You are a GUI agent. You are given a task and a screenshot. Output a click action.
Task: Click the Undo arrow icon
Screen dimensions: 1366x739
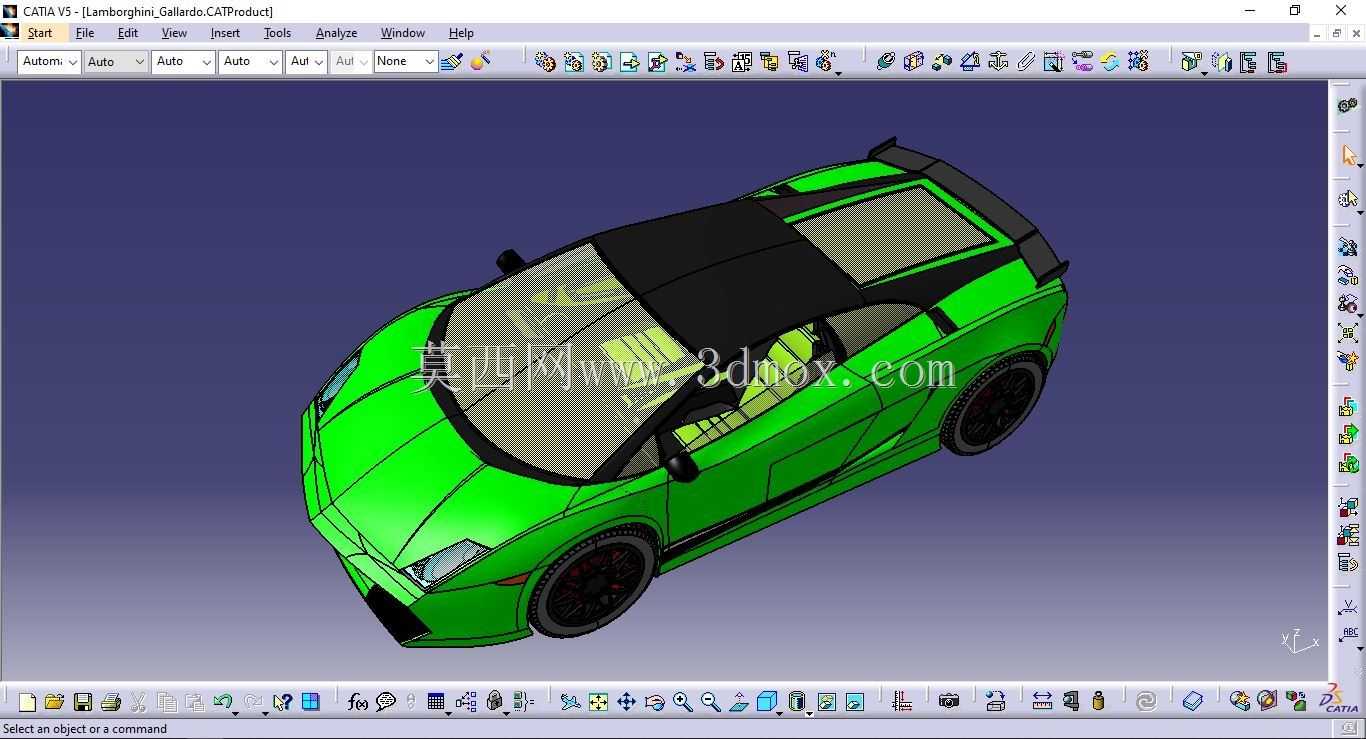pyautogui.click(x=222, y=702)
